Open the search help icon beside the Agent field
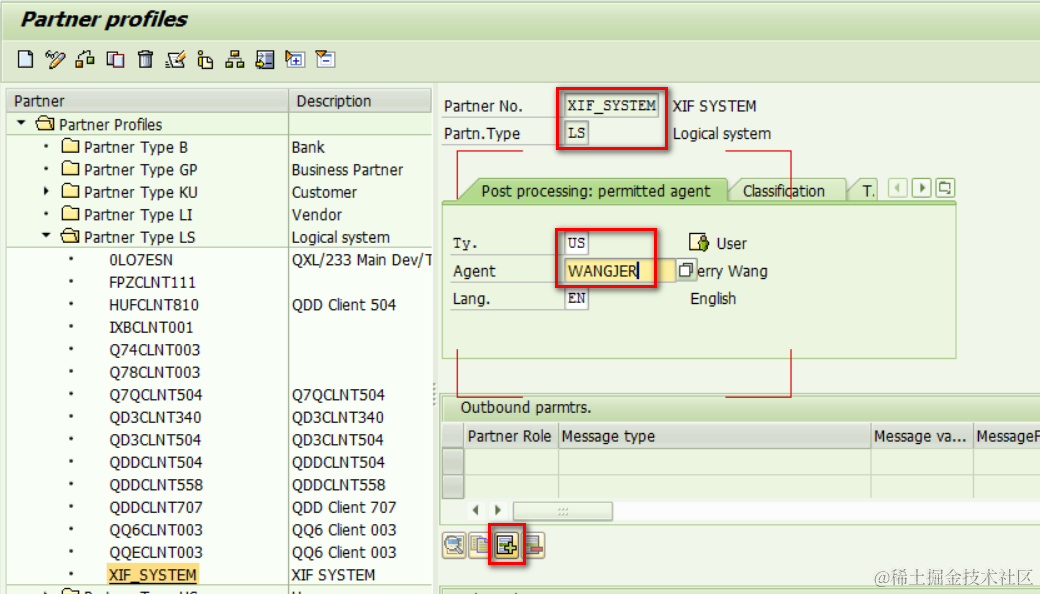 pyautogui.click(x=686, y=270)
